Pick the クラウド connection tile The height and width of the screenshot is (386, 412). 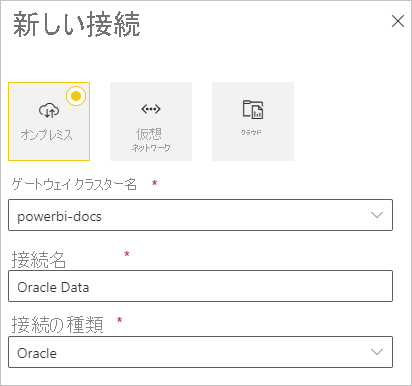(x=253, y=121)
